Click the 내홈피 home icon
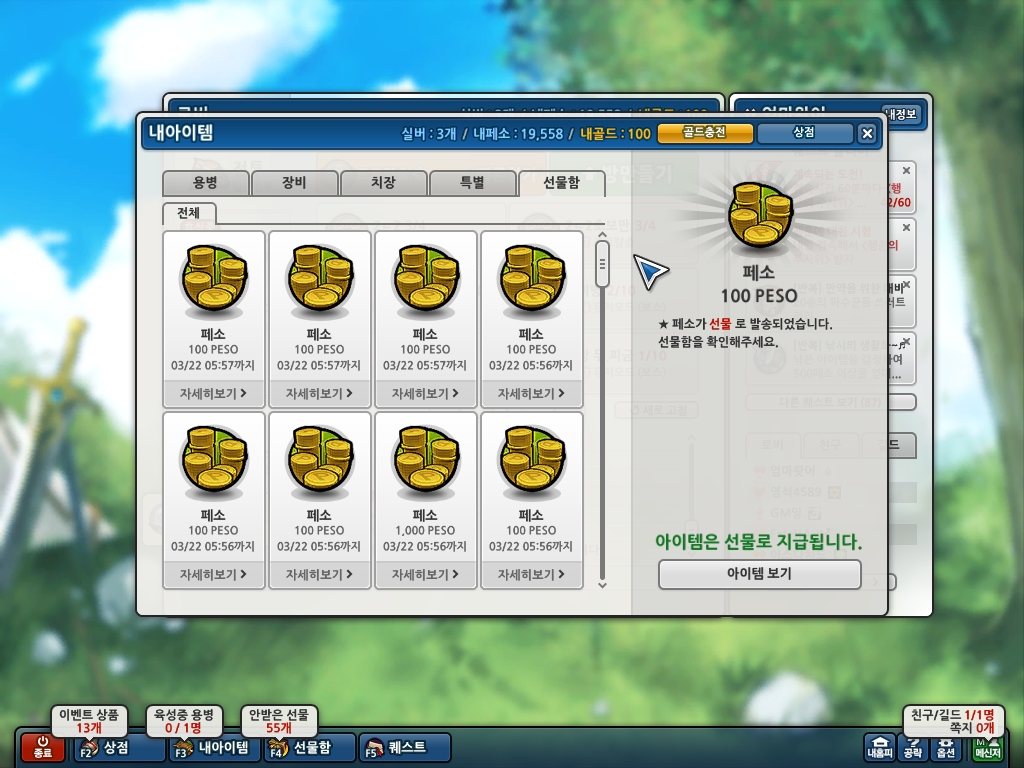The width and height of the screenshot is (1024, 768). 879,747
